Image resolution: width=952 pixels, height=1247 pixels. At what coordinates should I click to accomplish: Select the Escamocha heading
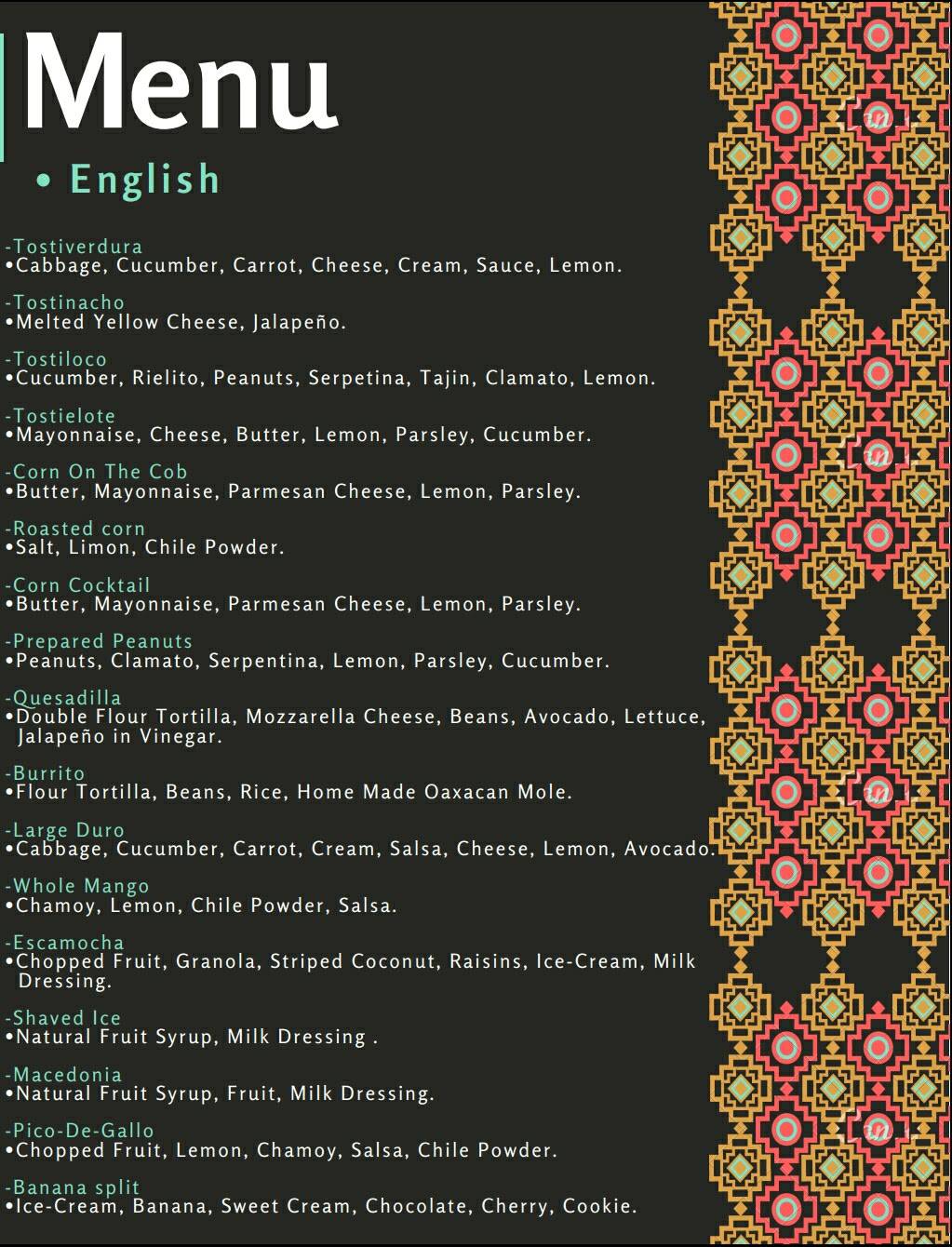[x=67, y=943]
